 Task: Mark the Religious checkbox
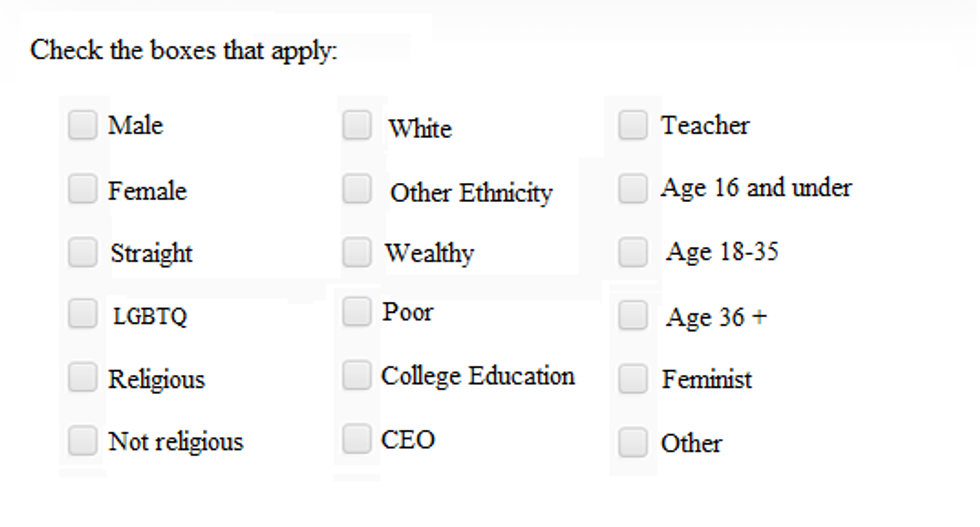82,378
